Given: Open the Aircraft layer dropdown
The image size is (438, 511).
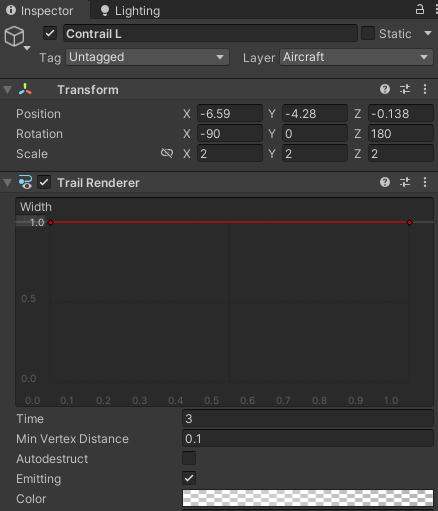Looking at the screenshot, I should [356, 57].
